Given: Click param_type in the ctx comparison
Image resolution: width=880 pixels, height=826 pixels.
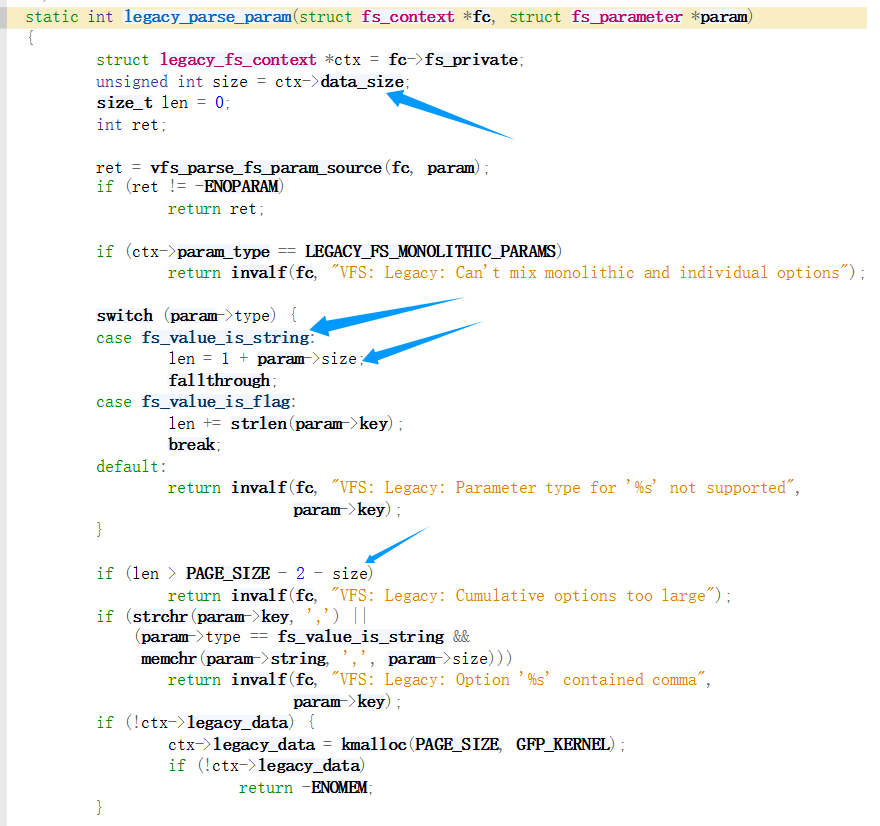Looking at the screenshot, I should [x=223, y=251].
